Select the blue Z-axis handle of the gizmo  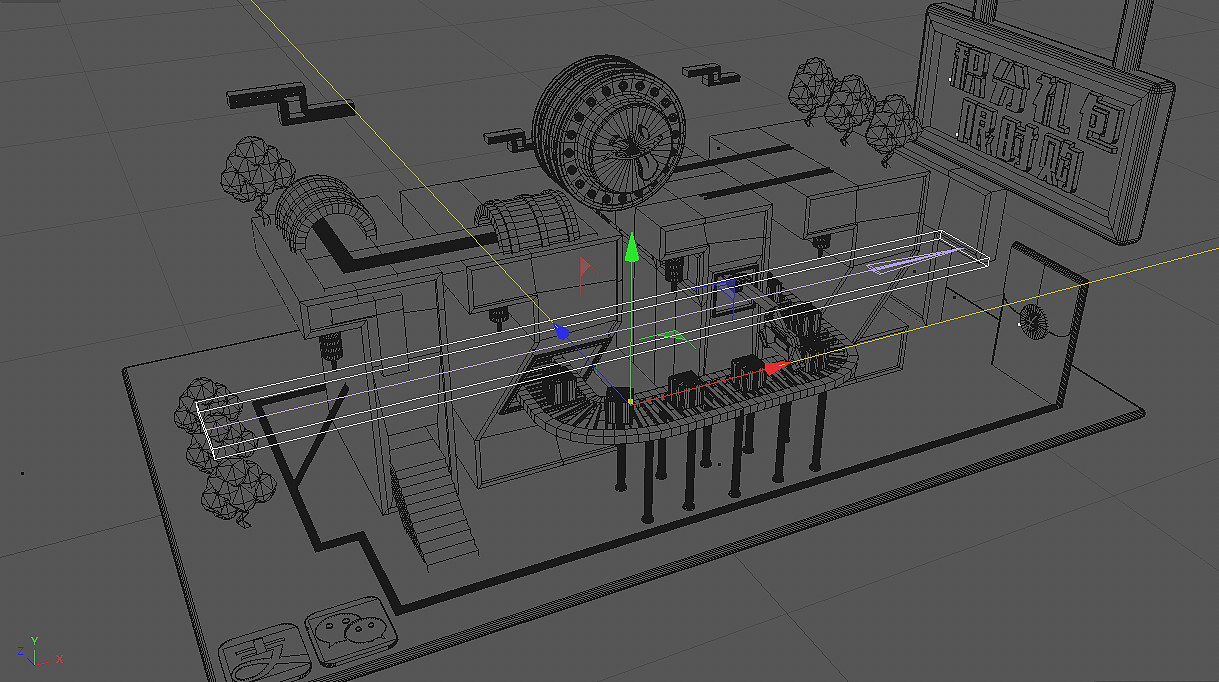coord(562,333)
